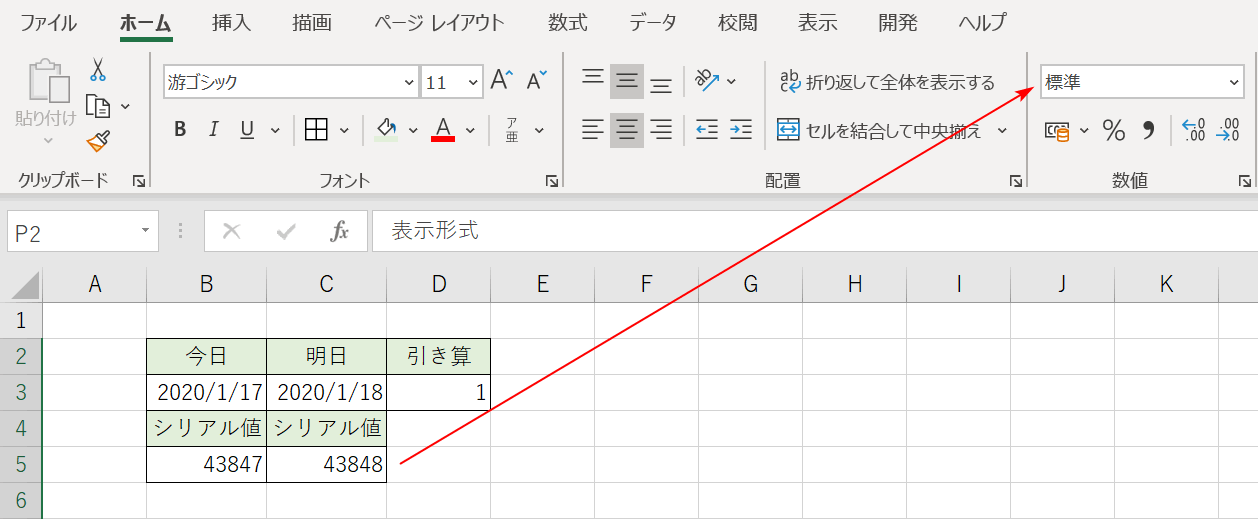Click the formula bar cancel X
The width and height of the screenshot is (1258, 519).
[231, 232]
